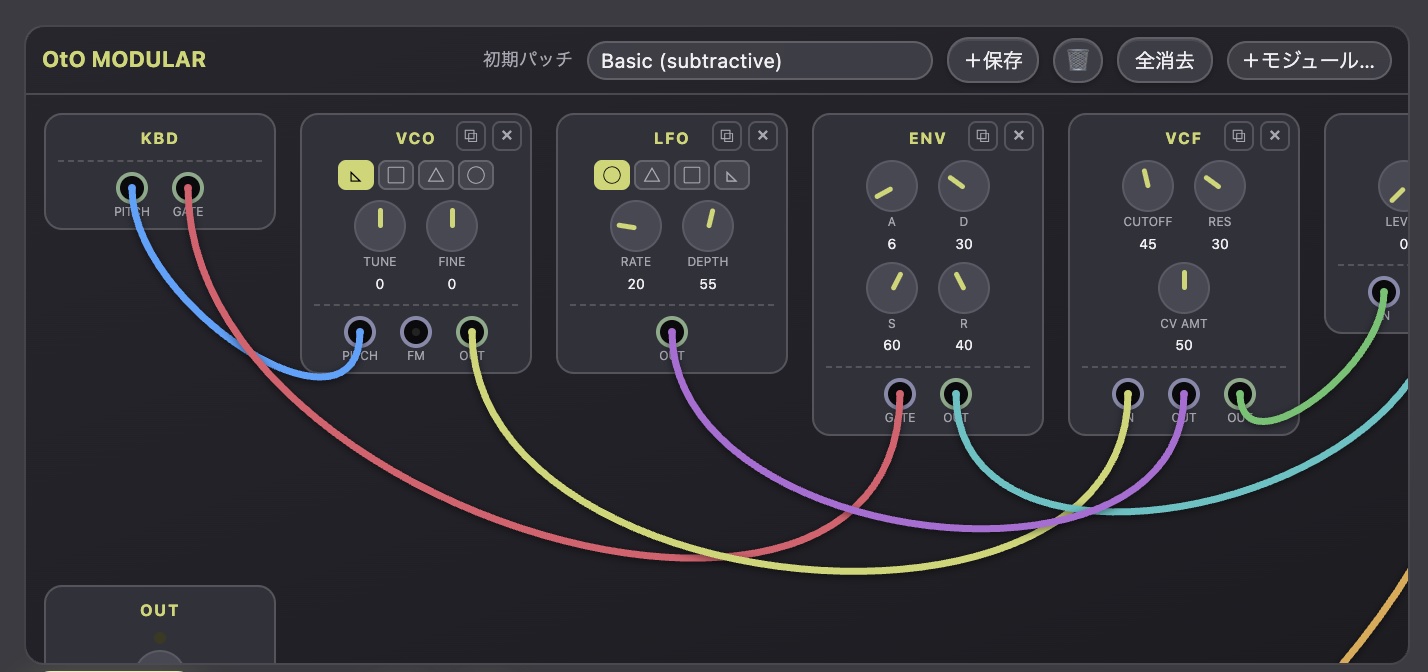Click the ENV release (R) knob
The width and height of the screenshot is (1428, 672).
click(964, 288)
